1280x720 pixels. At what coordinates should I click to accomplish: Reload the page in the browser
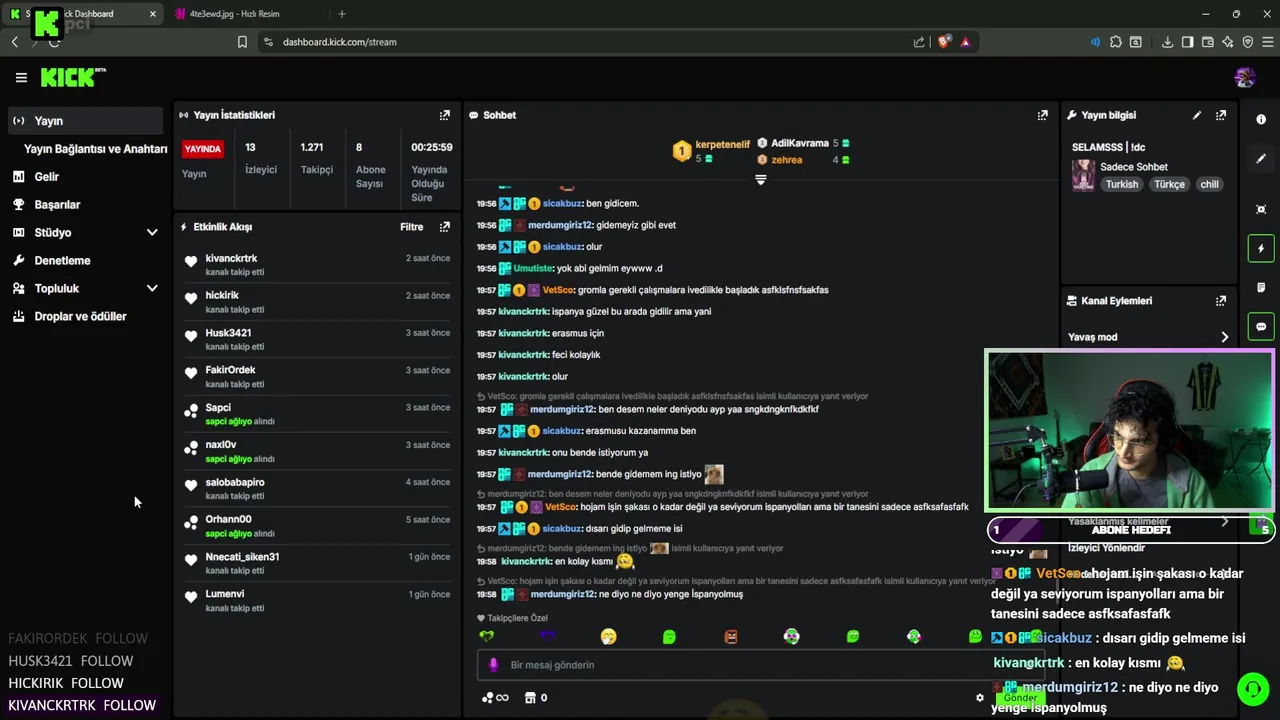[54, 42]
